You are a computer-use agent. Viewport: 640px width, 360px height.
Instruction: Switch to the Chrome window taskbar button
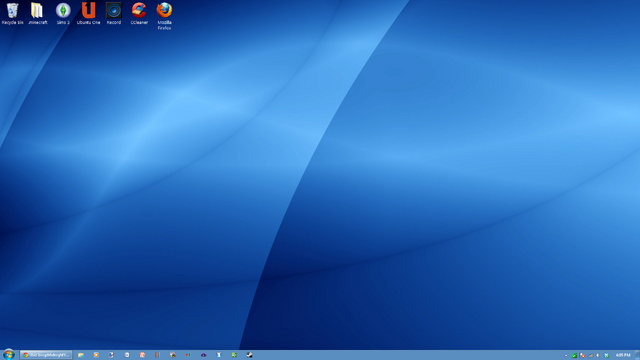coord(46,355)
